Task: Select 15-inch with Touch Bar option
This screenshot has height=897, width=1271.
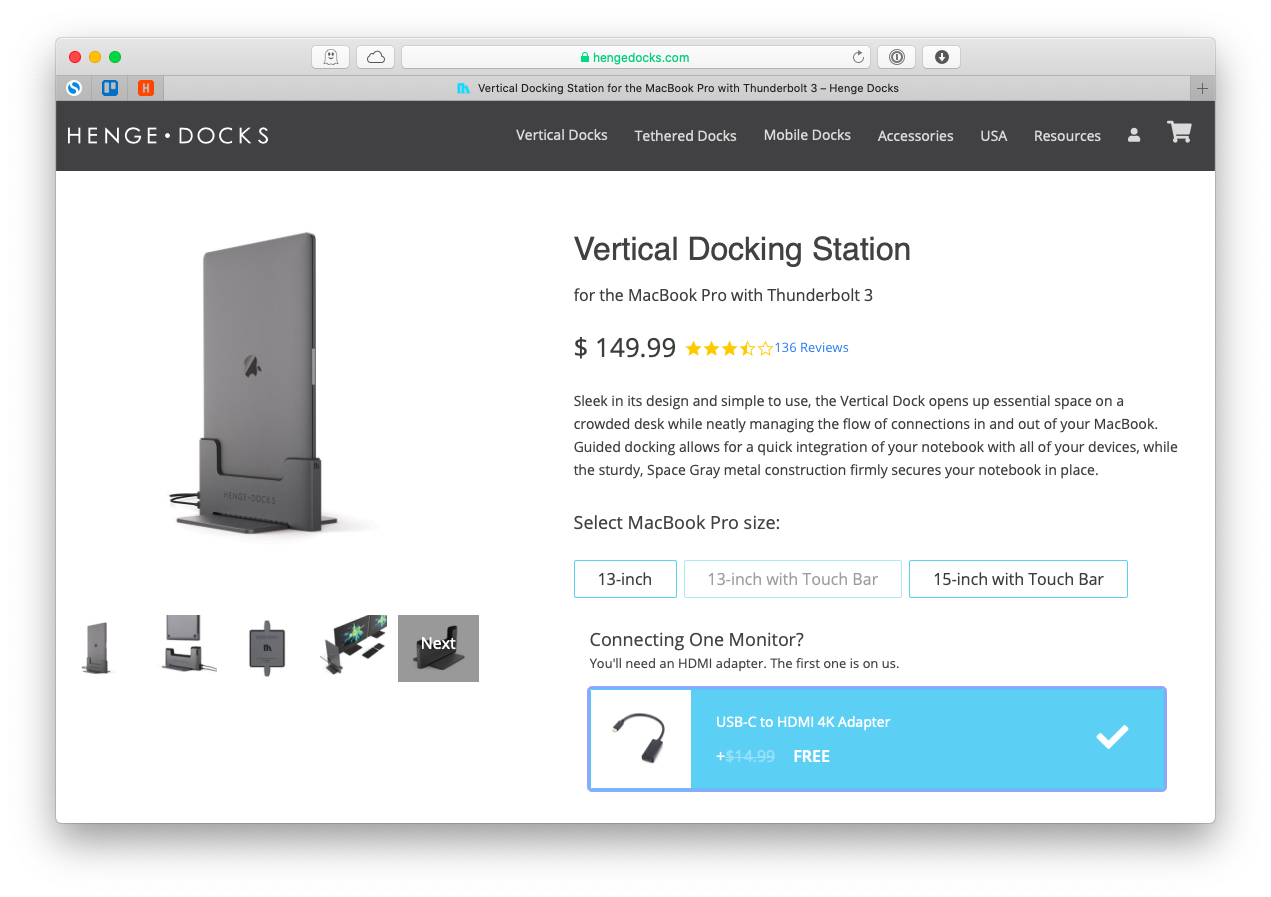Action: pos(1018,579)
